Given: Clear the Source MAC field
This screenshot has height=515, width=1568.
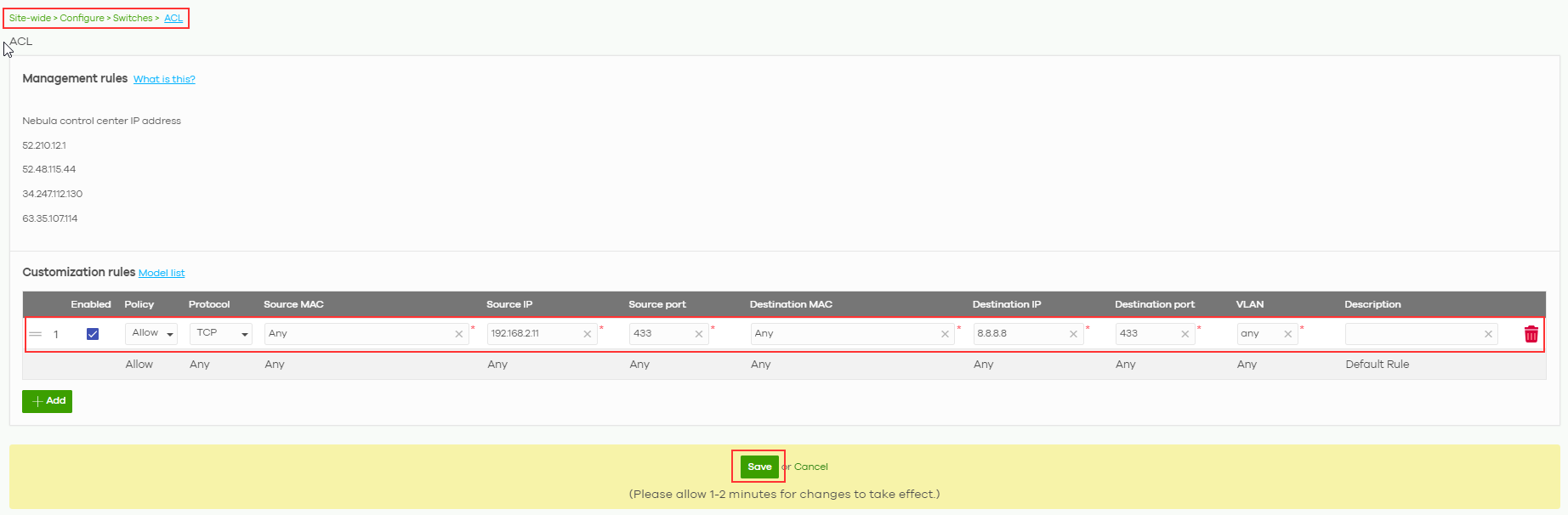Looking at the screenshot, I should click(459, 334).
